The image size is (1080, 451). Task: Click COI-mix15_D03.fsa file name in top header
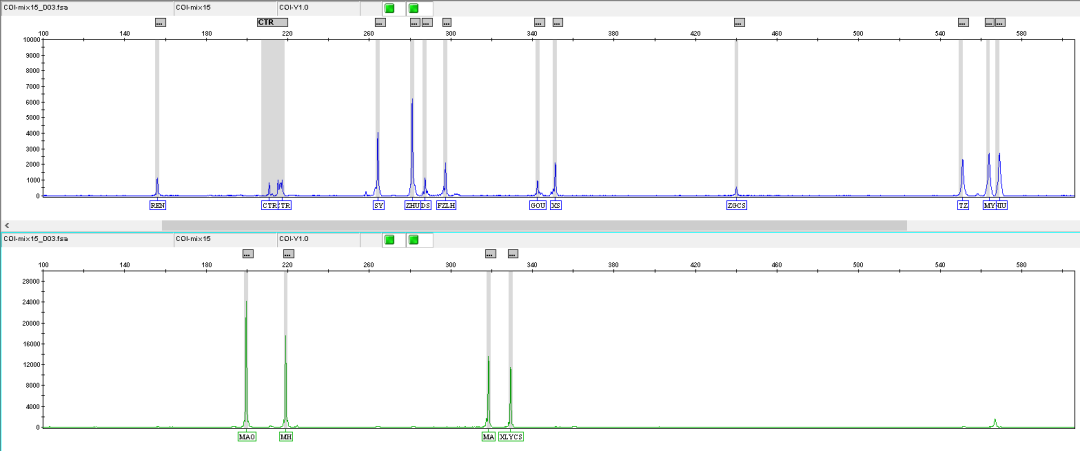tap(35, 8)
